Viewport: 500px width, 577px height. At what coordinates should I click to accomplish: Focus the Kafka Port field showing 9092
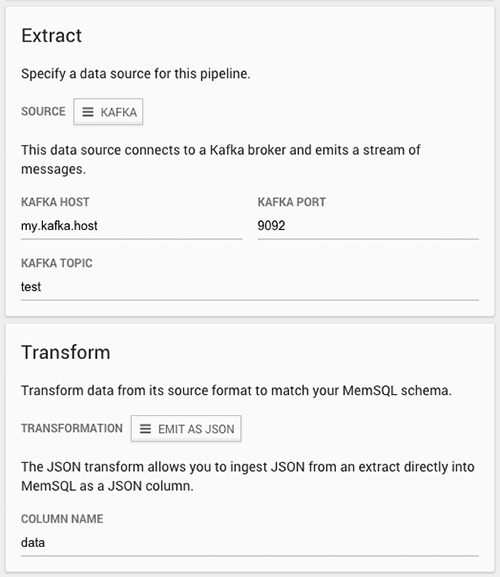(x=368, y=226)
